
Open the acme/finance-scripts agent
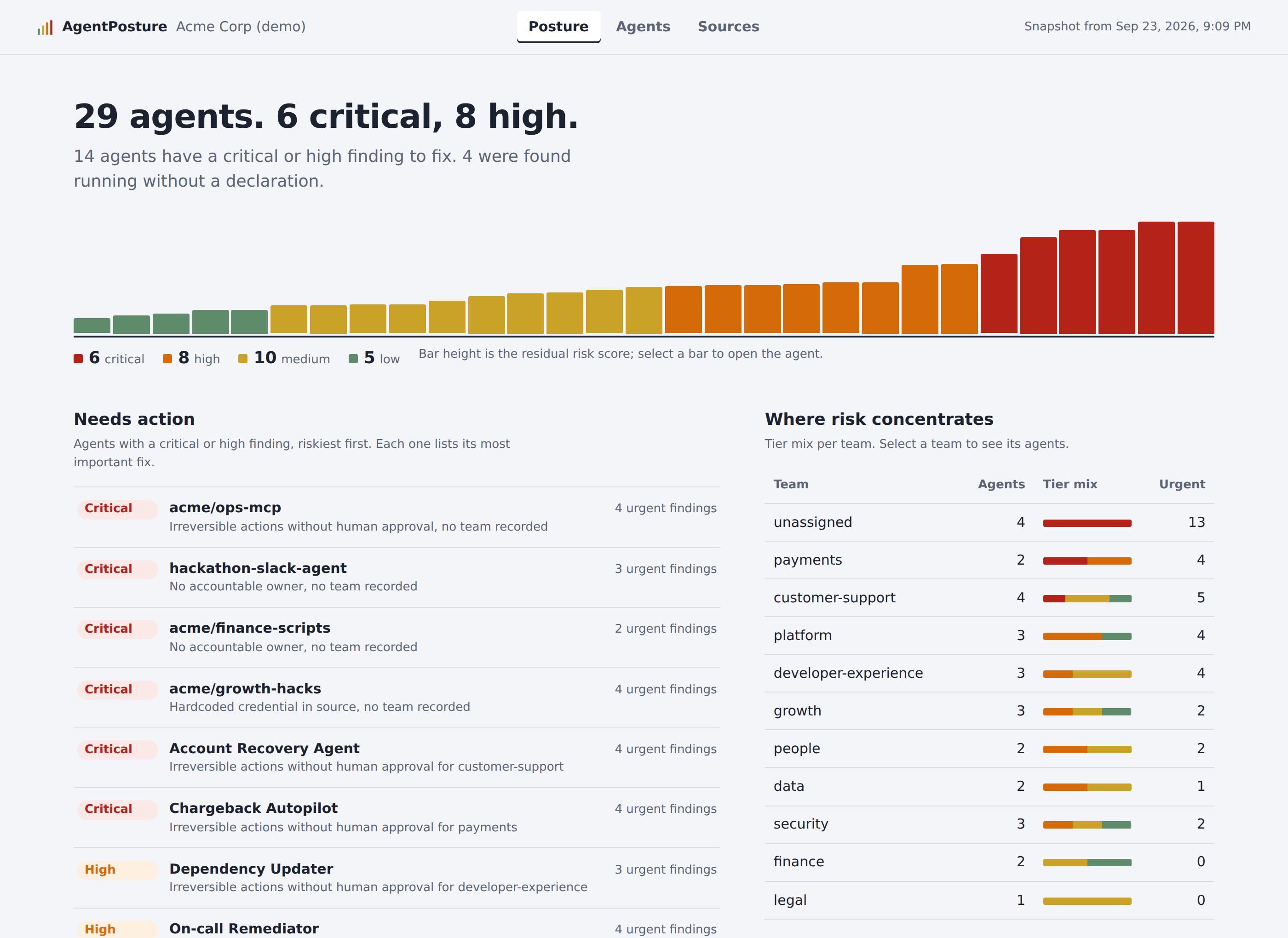pos(397,638)
